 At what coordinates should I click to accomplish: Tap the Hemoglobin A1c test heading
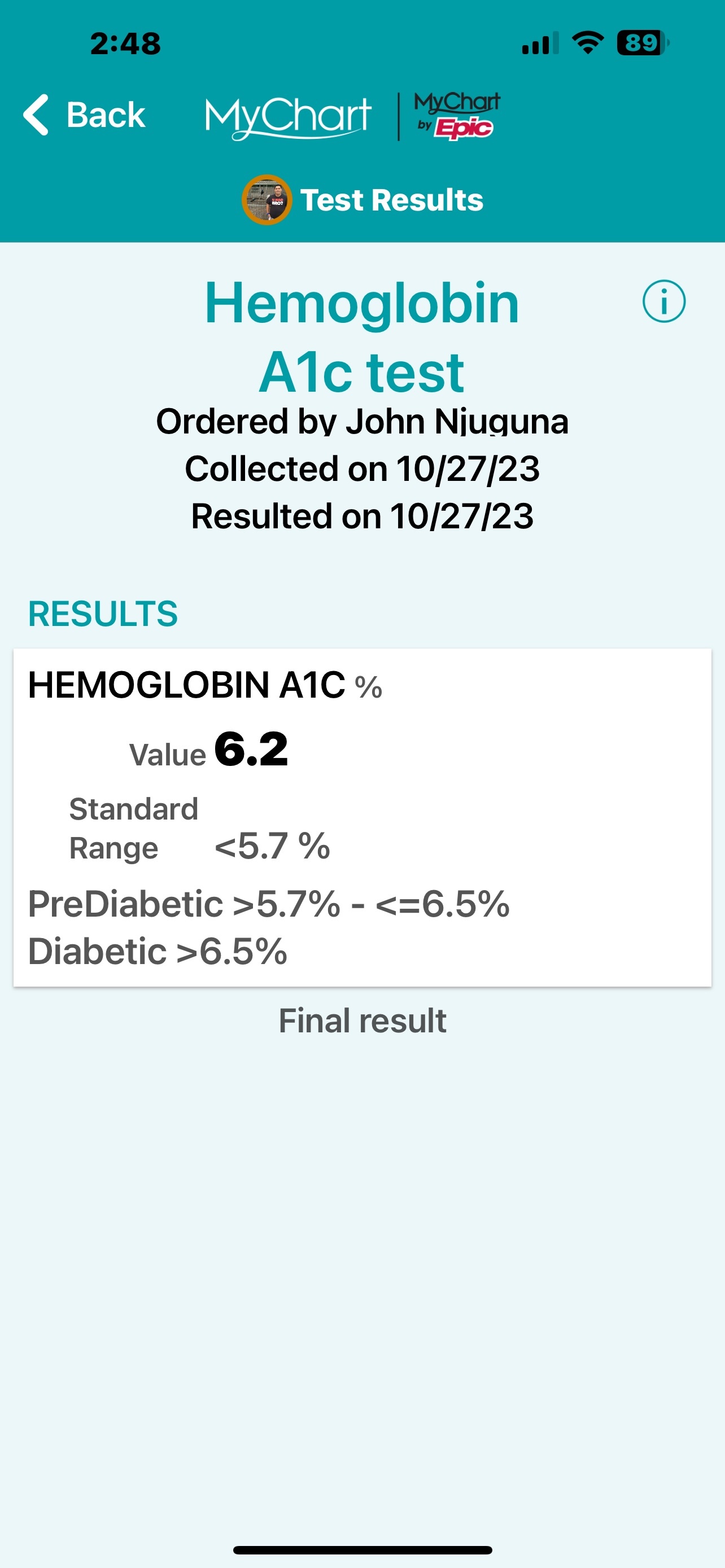362,336
